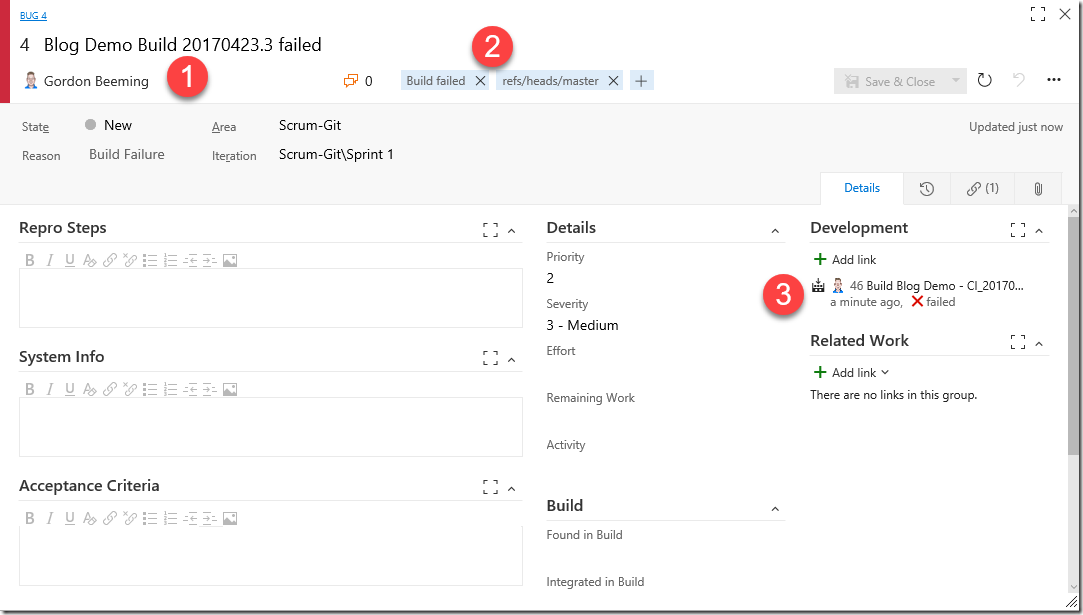Insert bulleted list in Repro Steps
This screenshot has width=1083, height=615.
click(x=150, y=260)
